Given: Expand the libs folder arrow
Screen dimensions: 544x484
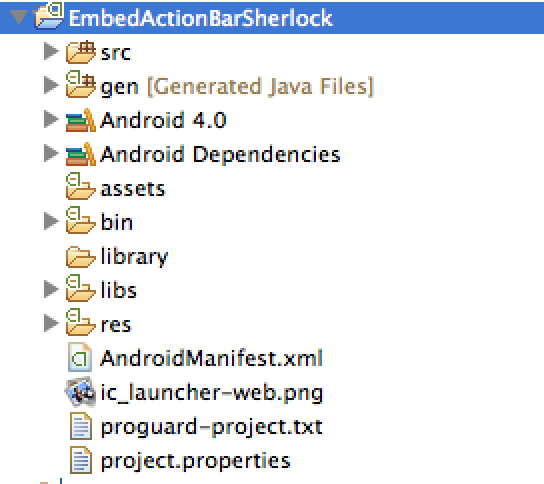Looking at the screenshot, I should pyautogui.click(x=51, y=289).
